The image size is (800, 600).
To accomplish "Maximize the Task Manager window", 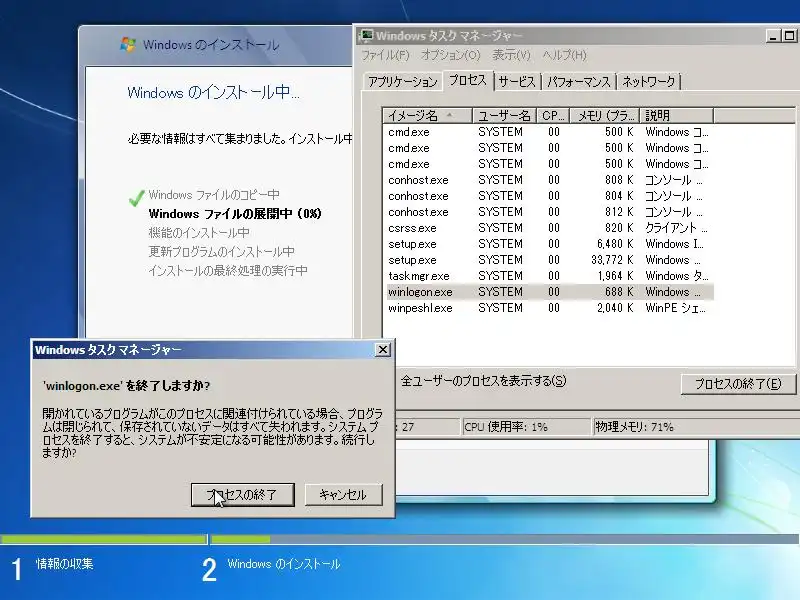I will coord(789,36).
